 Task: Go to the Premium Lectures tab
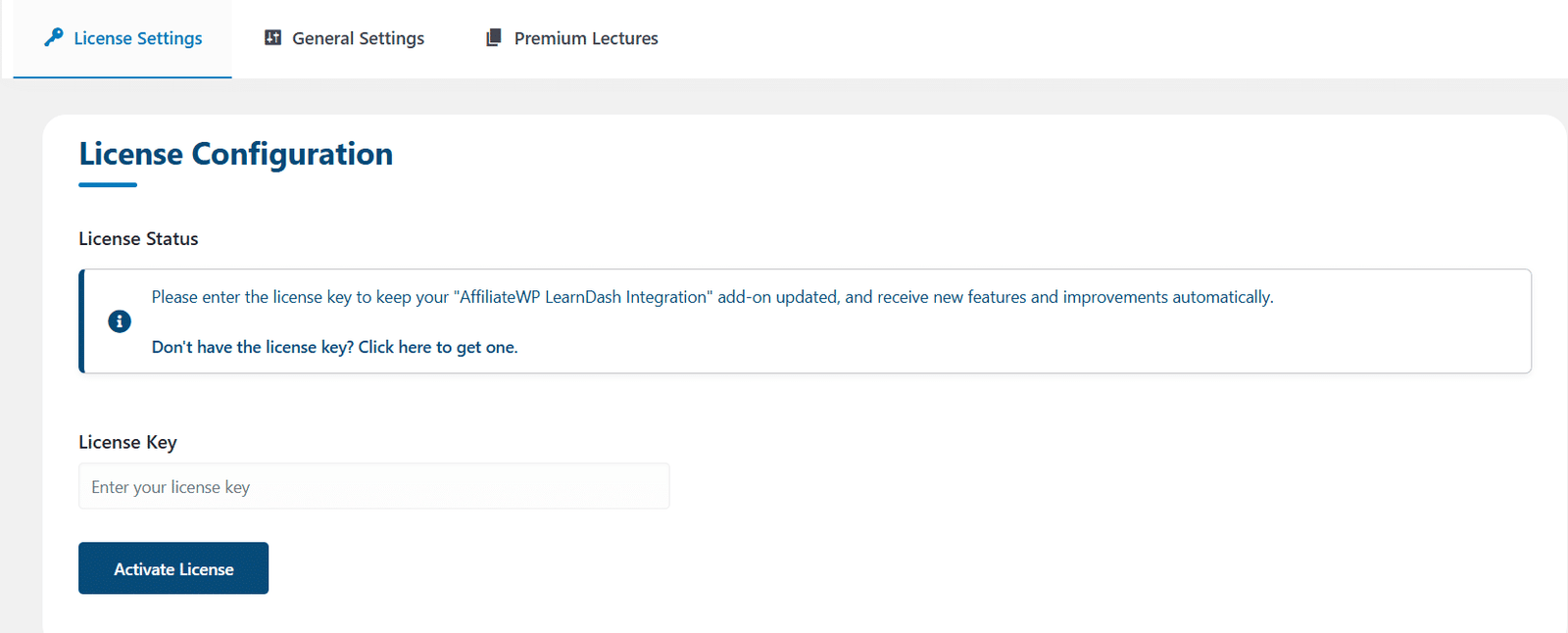(572, 38)
